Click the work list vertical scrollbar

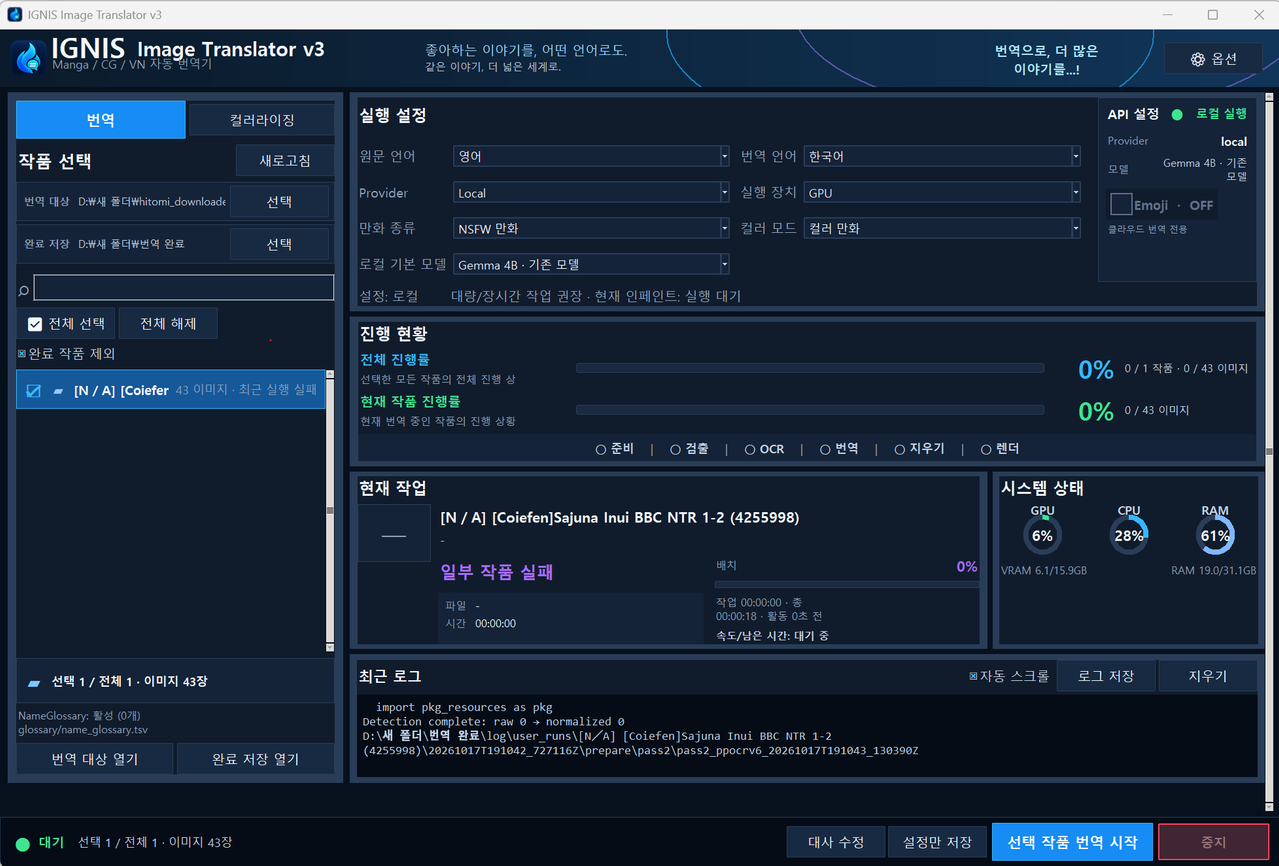pos(330,511)
